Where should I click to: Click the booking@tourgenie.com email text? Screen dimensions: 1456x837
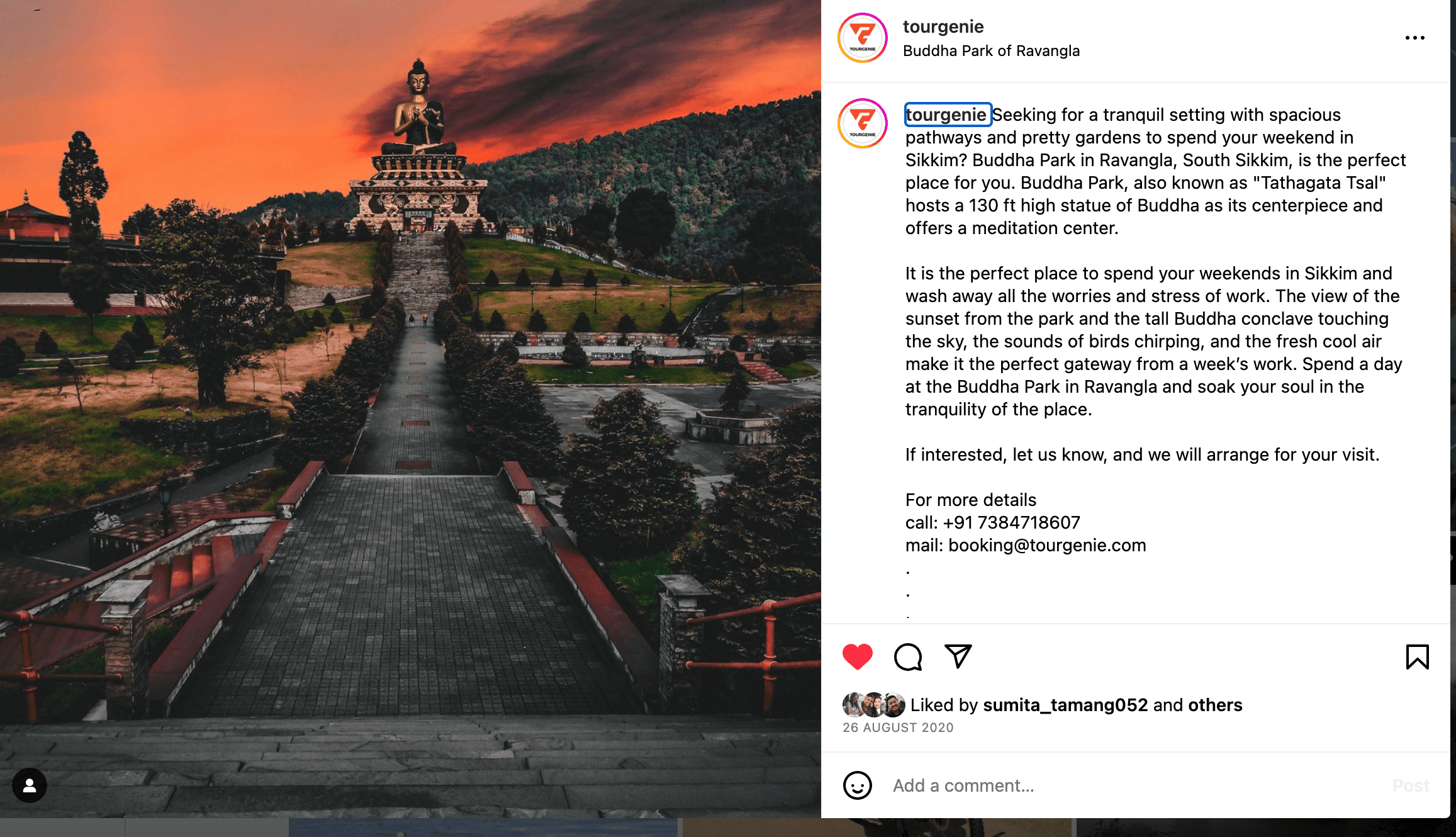click(x=1047, y=545)
